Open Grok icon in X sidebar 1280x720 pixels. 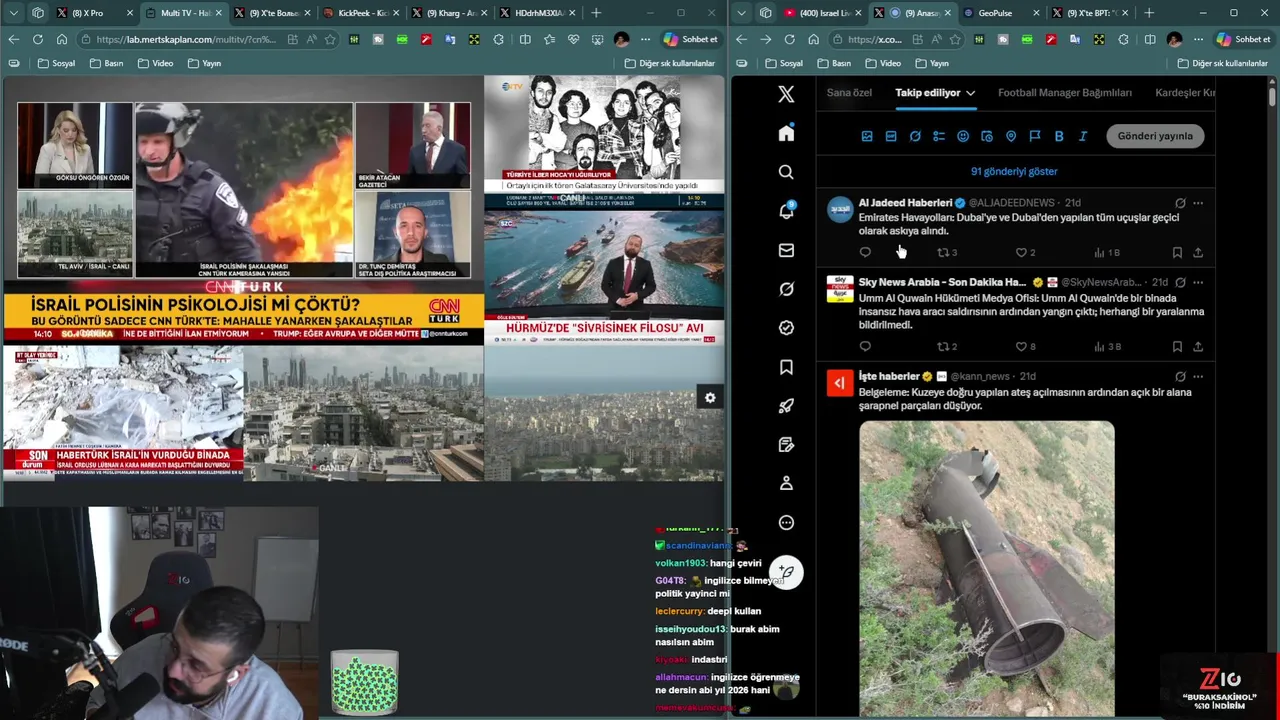[786, 289]
